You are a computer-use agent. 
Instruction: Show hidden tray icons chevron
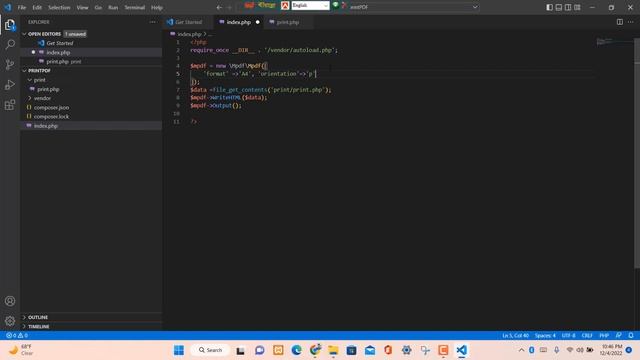(x=521, y=350)
